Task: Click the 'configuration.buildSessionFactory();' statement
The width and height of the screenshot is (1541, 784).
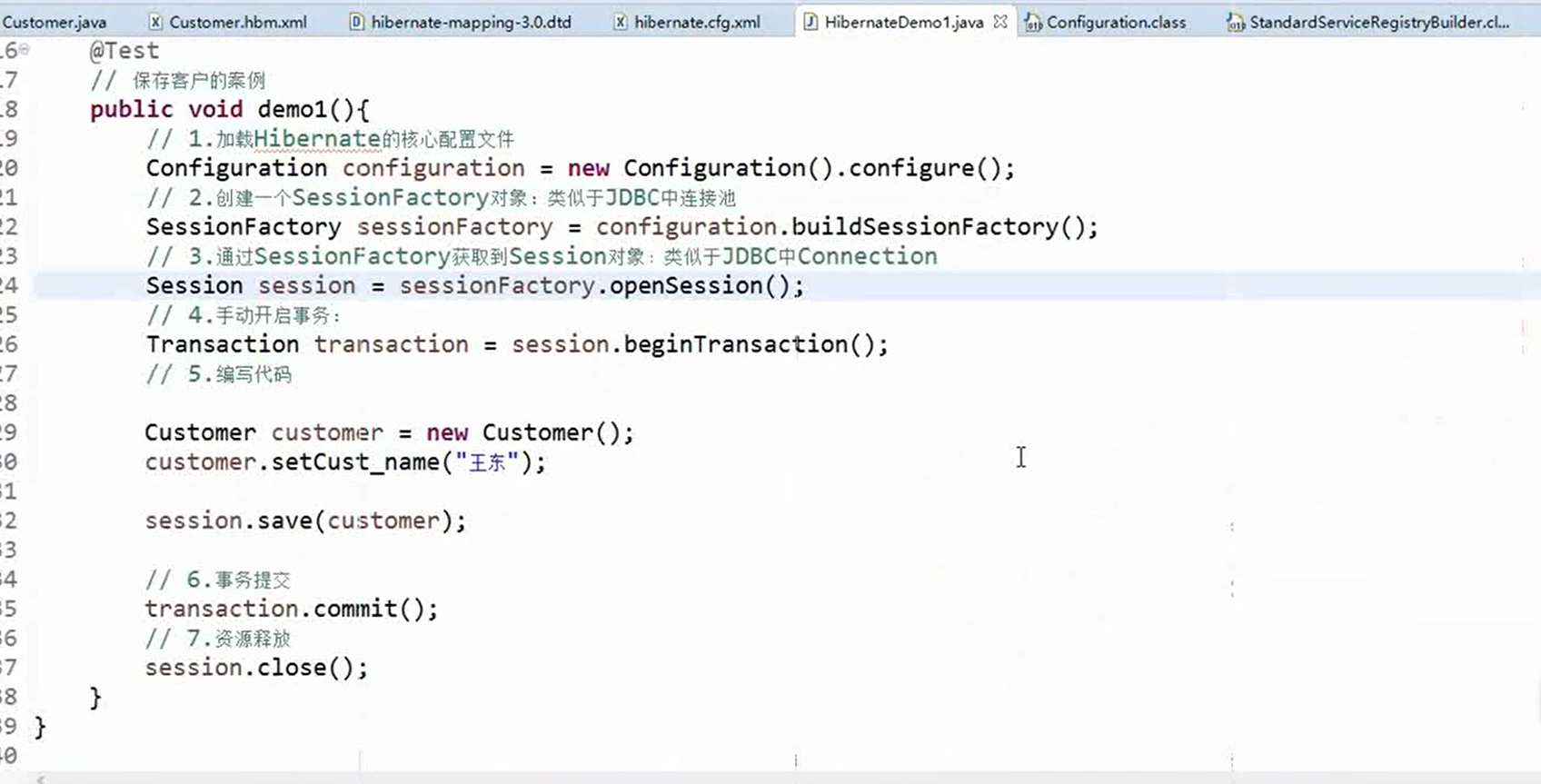Action: pos(847,226)
